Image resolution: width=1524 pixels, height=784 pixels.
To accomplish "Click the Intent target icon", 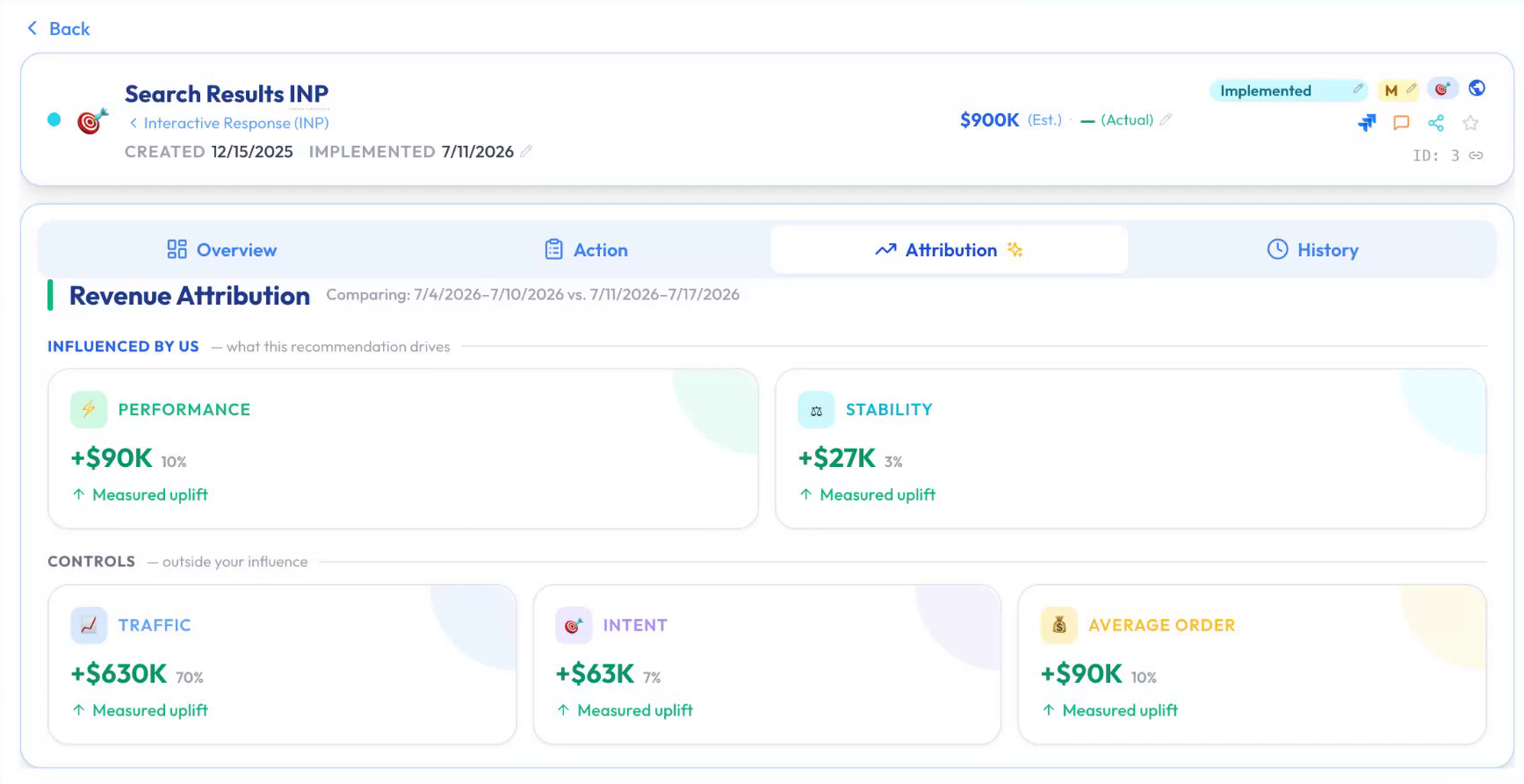I will coord(574,625).
